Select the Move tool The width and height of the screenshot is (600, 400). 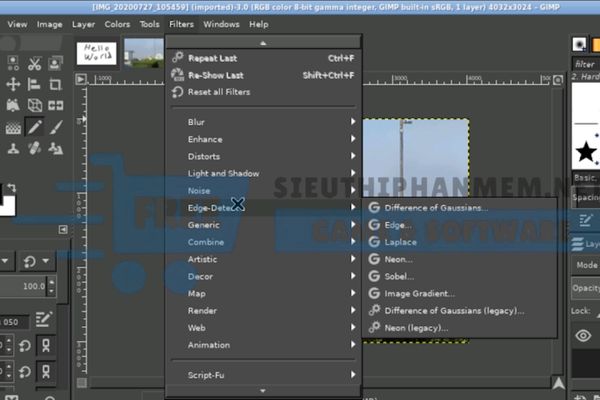click(x=13, y=84)
